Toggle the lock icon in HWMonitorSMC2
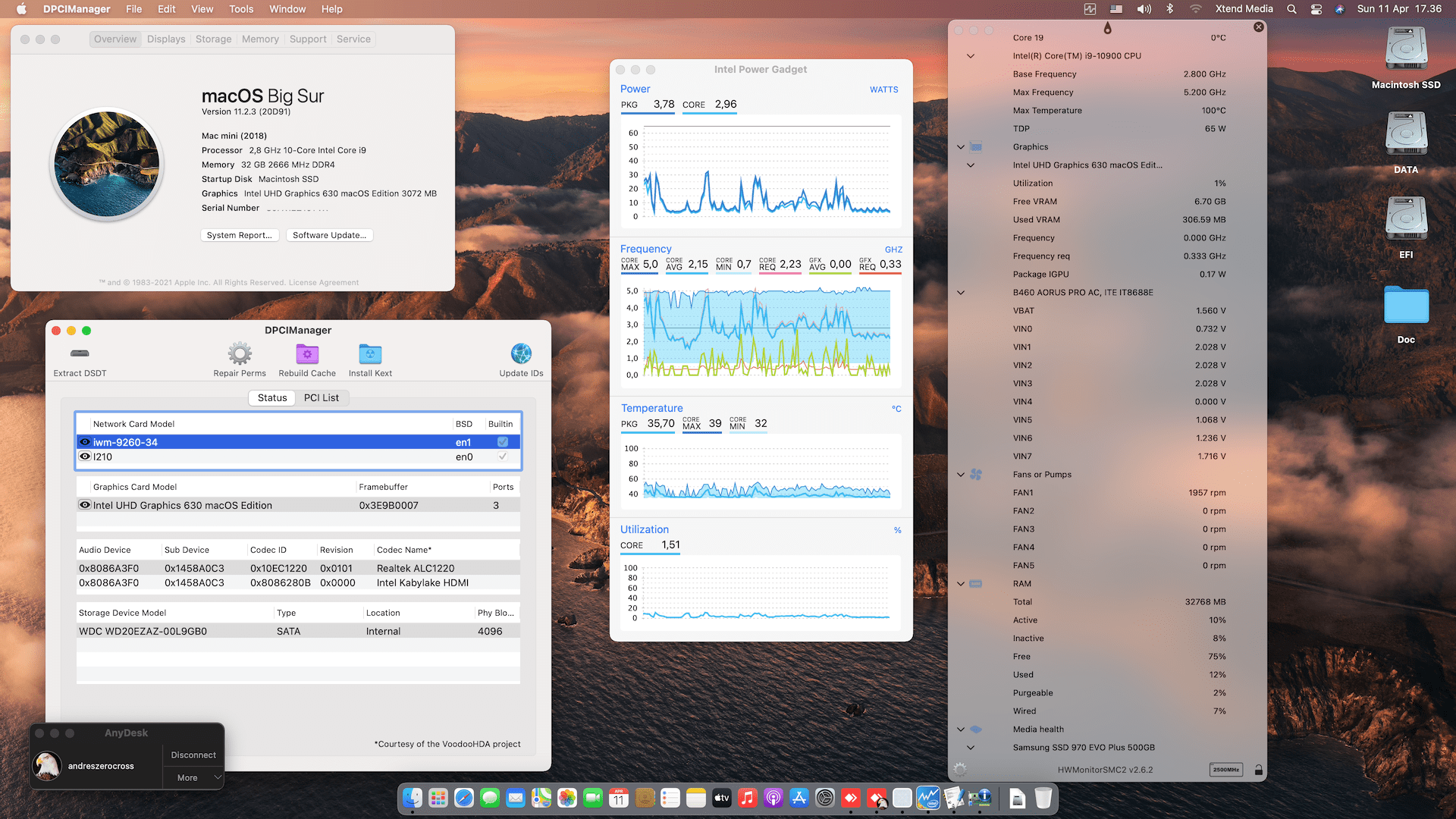The height and width of the screenshot is (819, 1456). tap(1259, 770)
